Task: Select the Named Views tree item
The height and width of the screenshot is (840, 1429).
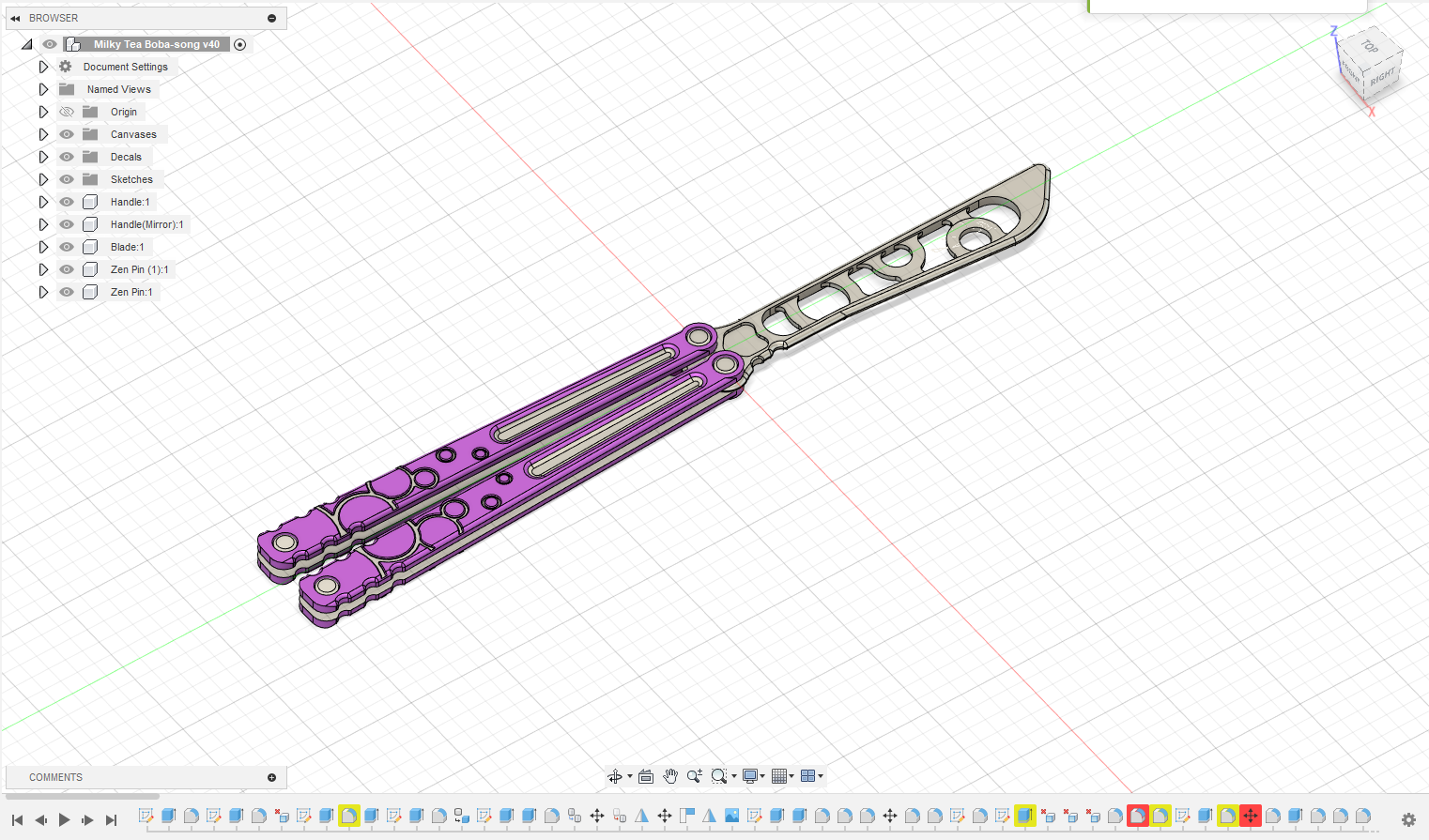Action: [118, 89]
